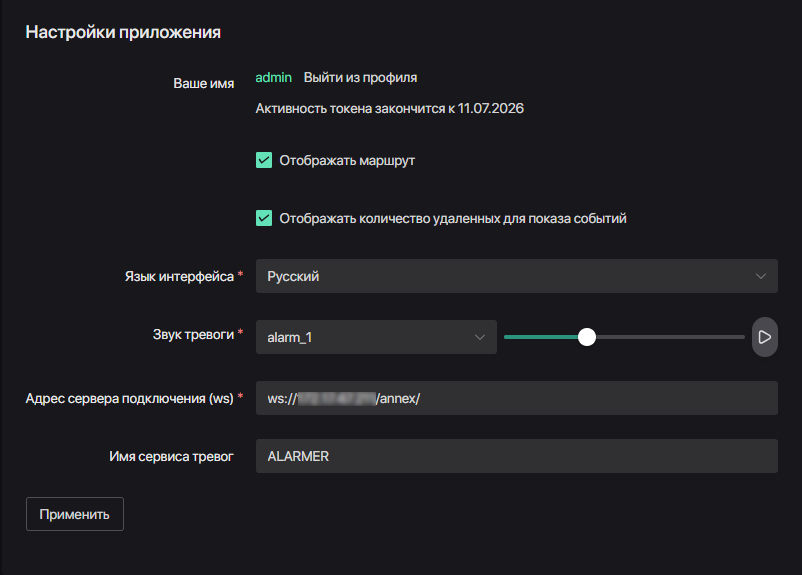Screen dimensions: 802x575
Task: Click the deleted events count label text
Action: point(452,218)
